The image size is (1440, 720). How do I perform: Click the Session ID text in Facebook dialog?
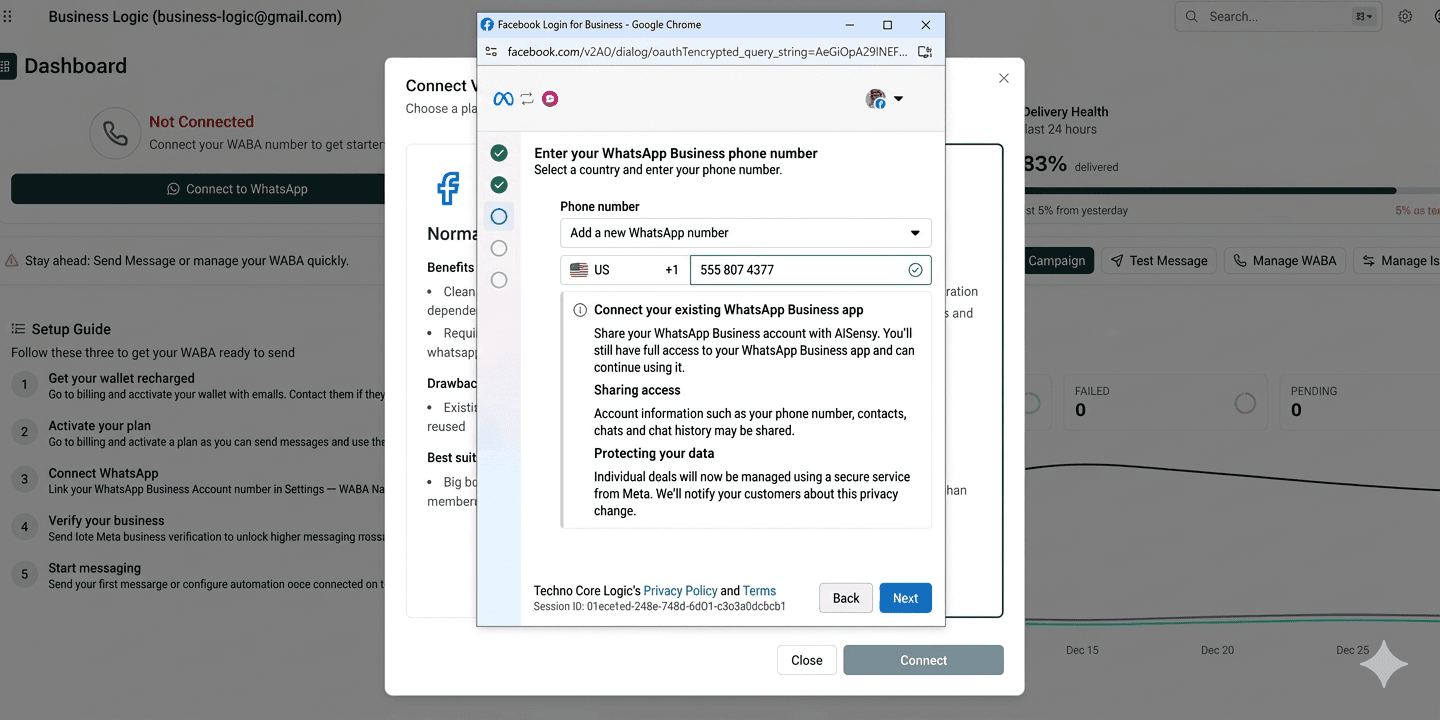tap(660, 606)
